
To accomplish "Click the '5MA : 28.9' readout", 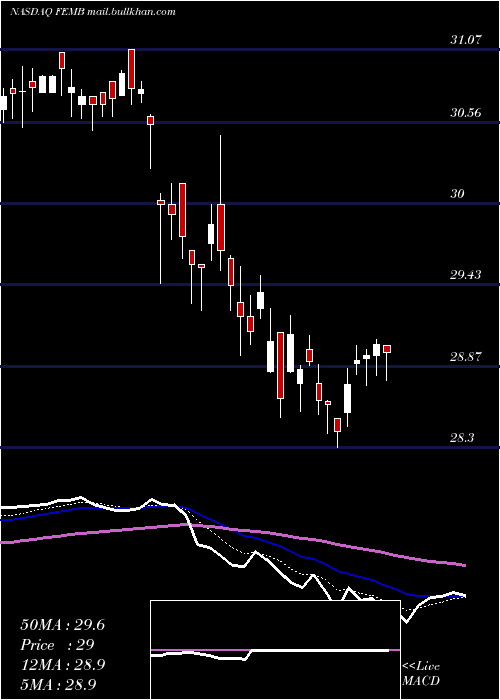I will tap(58, 684).
